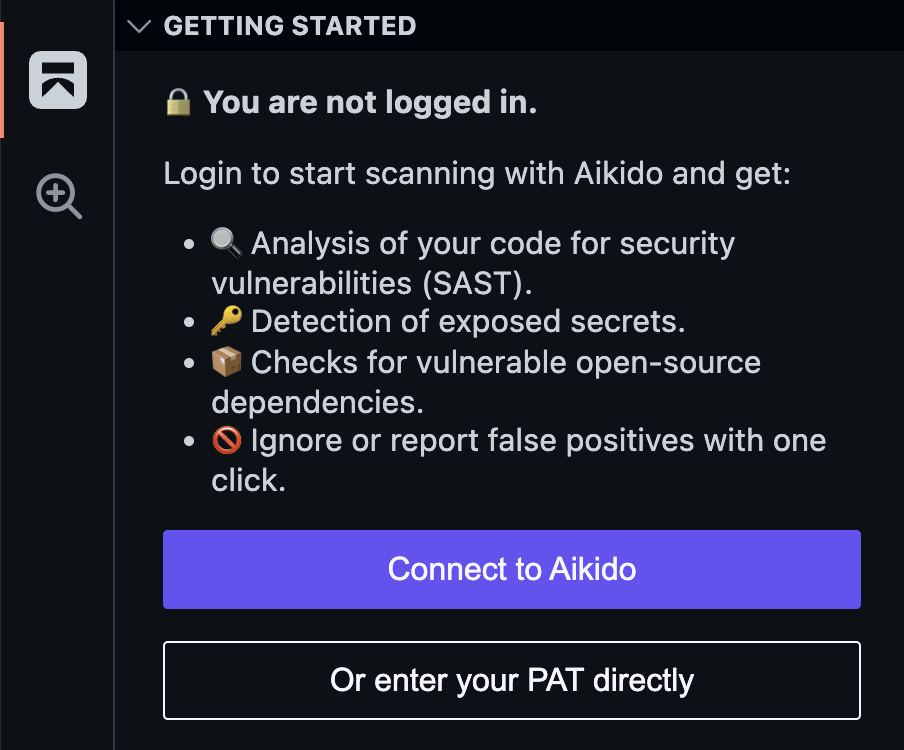Click the magnifier-plus icon in the sidebar

pos(58,196)
